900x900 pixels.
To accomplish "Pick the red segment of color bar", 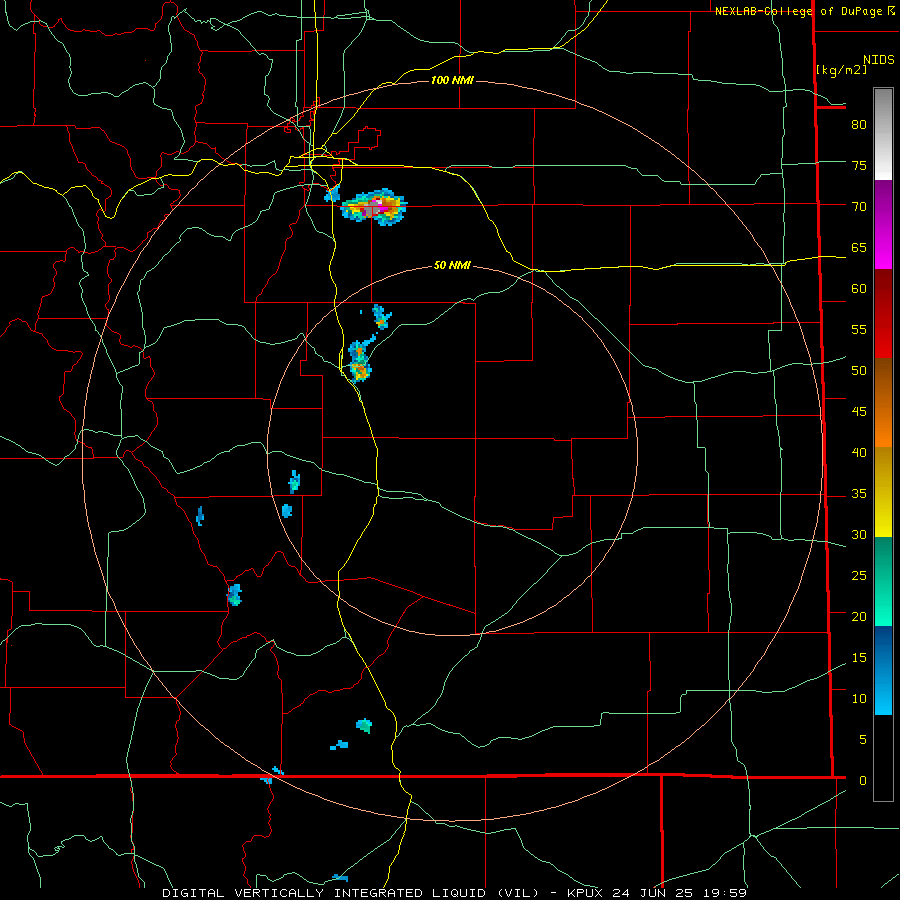I will (883, 314).
